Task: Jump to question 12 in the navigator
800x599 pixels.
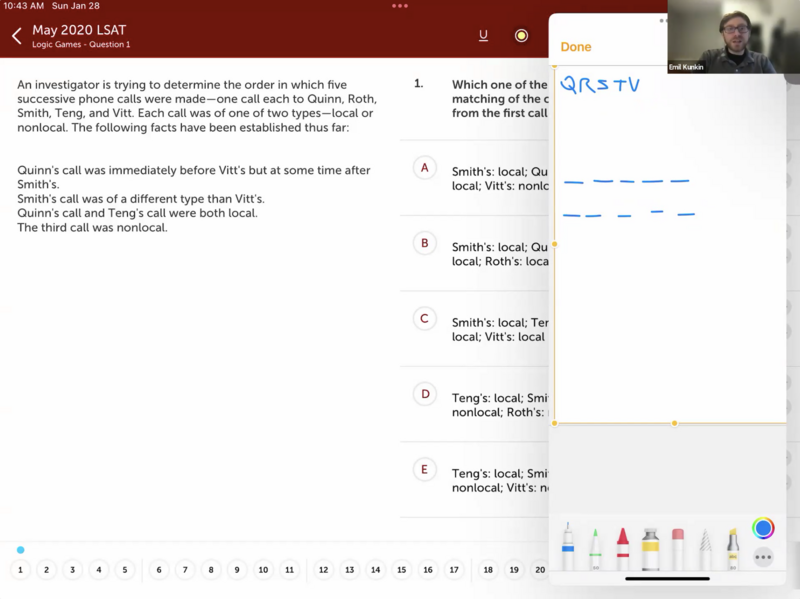Action: coord(323,570)
